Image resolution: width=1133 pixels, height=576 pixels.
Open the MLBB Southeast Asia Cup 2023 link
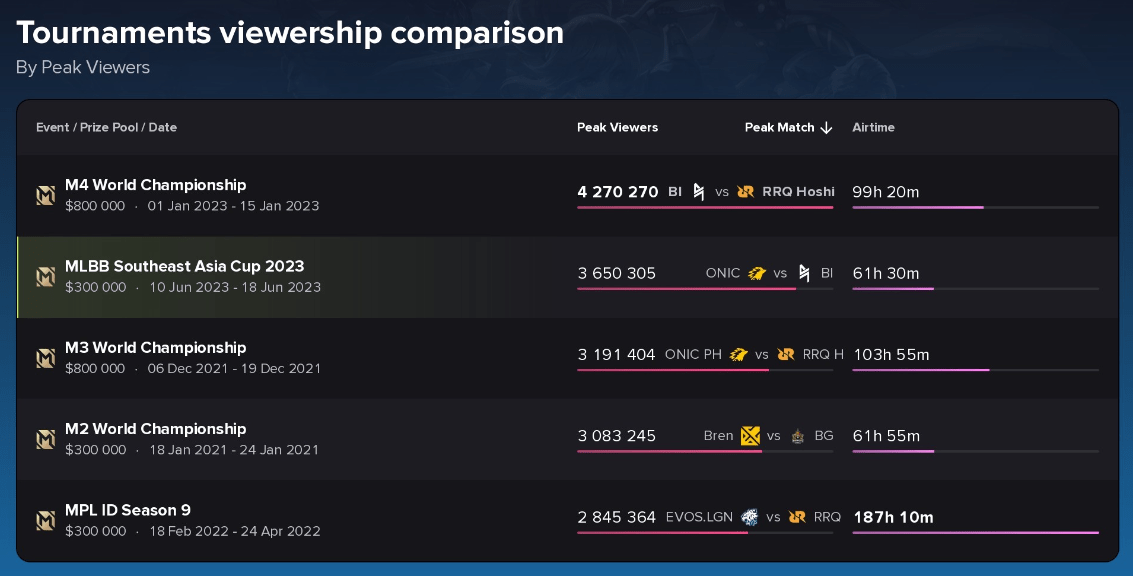click(x=184, y=266)
